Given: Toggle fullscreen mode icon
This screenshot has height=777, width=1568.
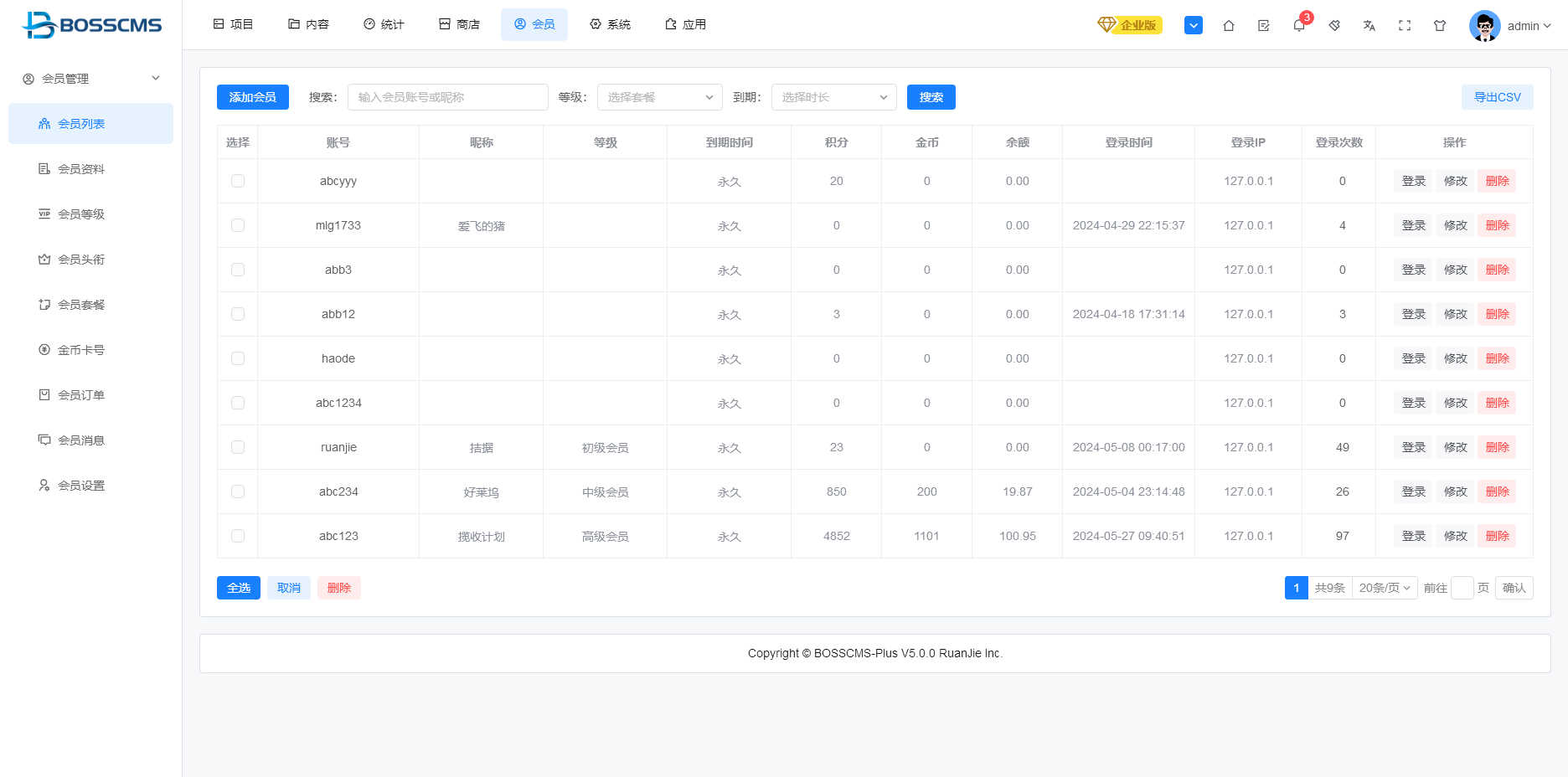Looking at the screenshot, I should click(x=1405, y=25).
